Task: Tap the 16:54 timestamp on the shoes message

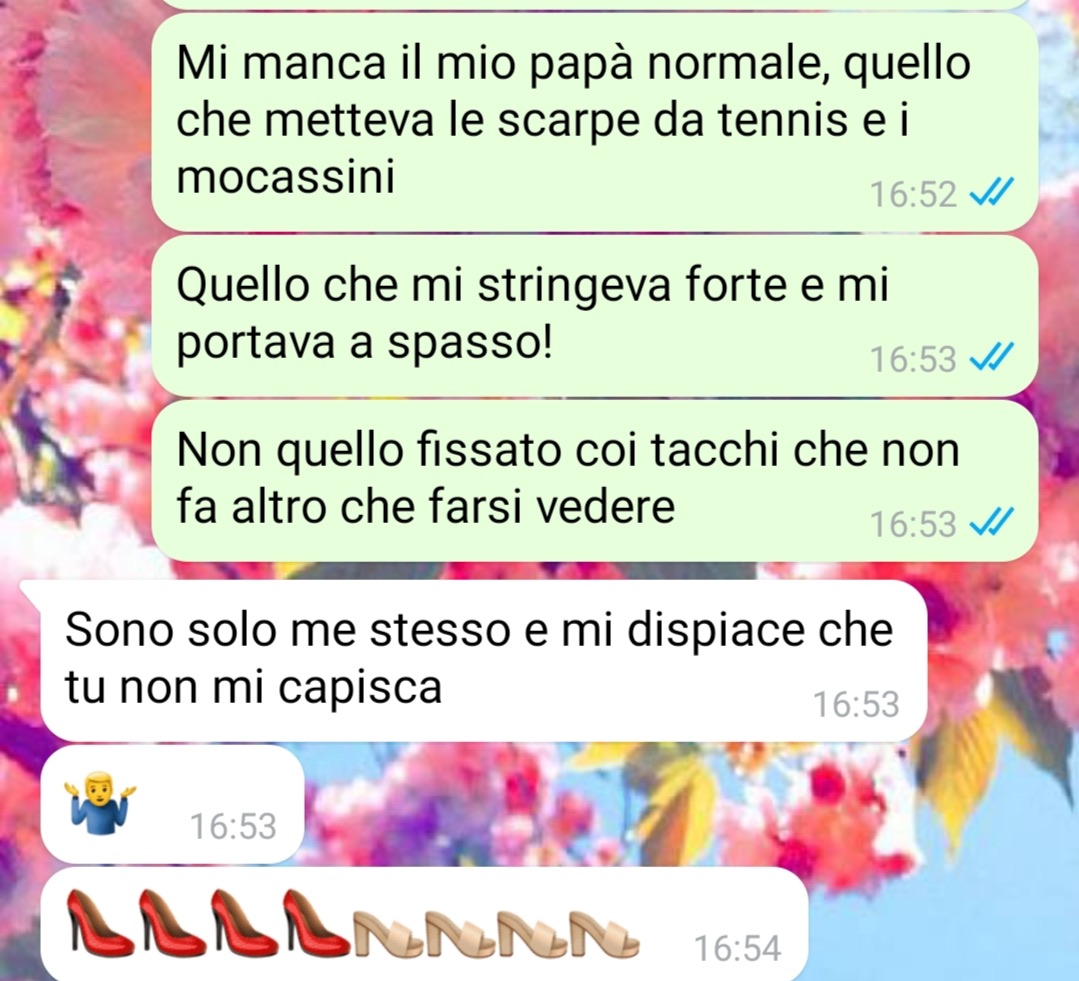Action: pos(737,948)
